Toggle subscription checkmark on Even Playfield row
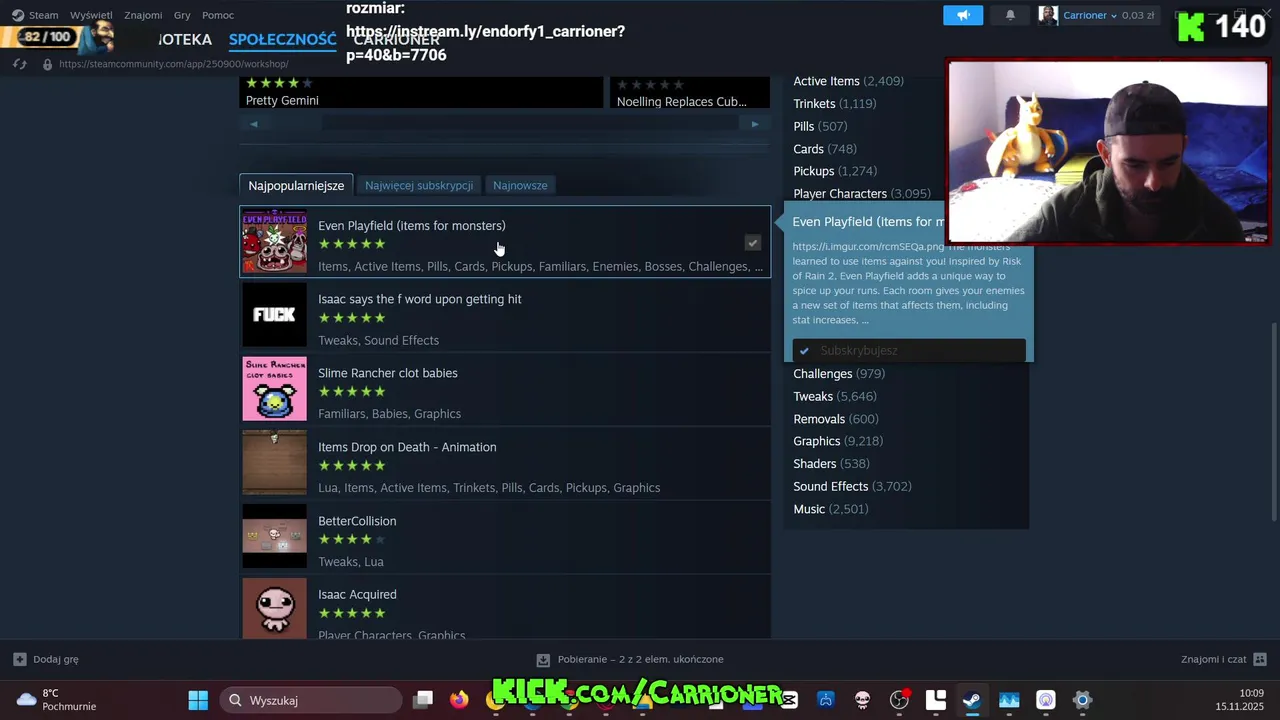1280x720 pixels. [753, 242]
